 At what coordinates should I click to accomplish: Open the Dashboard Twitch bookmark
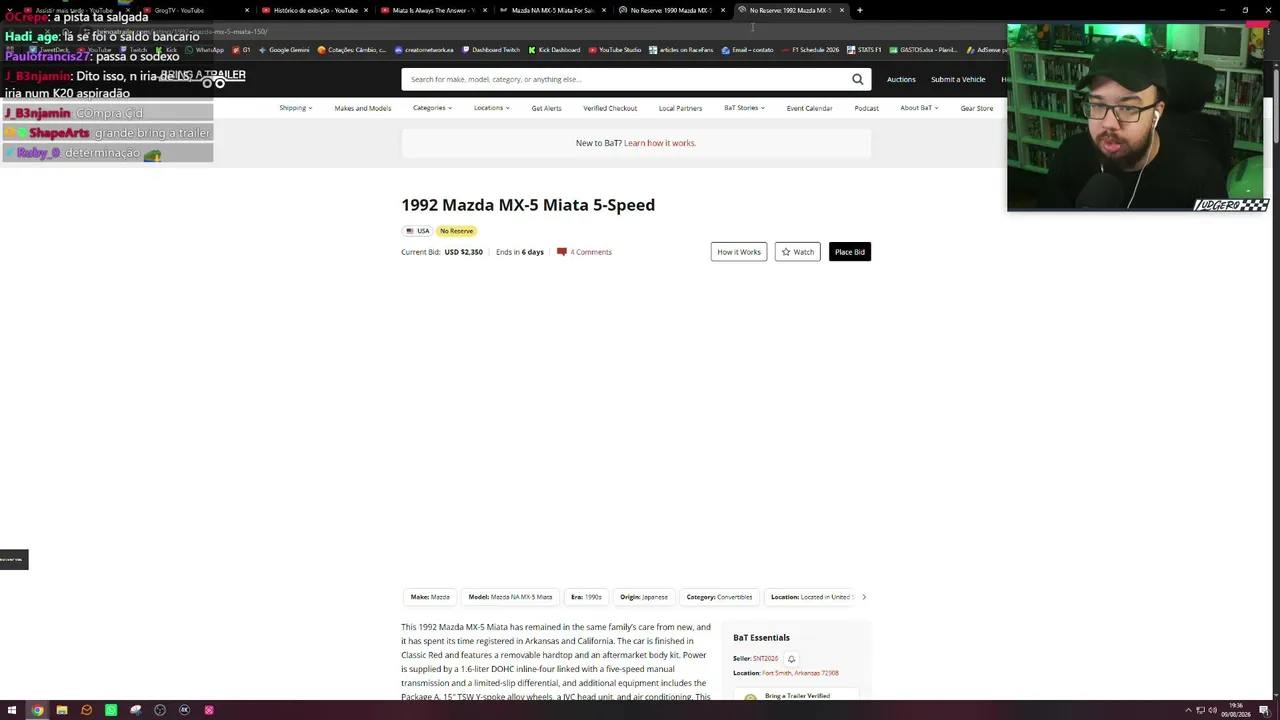[x=491, y=50]
